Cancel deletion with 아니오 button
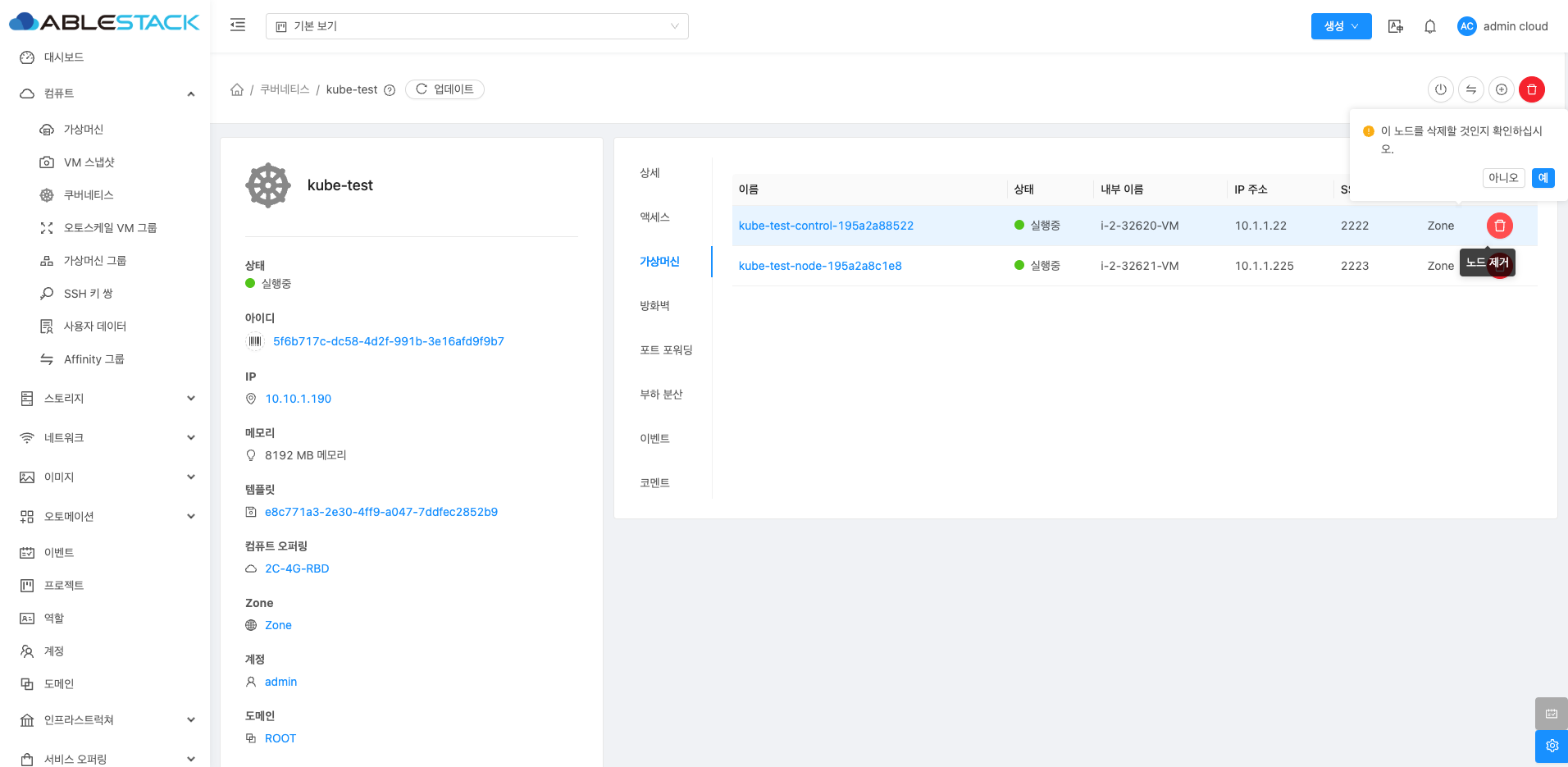The height and width of the screenshot is (767, 1568). [1503, 178]
